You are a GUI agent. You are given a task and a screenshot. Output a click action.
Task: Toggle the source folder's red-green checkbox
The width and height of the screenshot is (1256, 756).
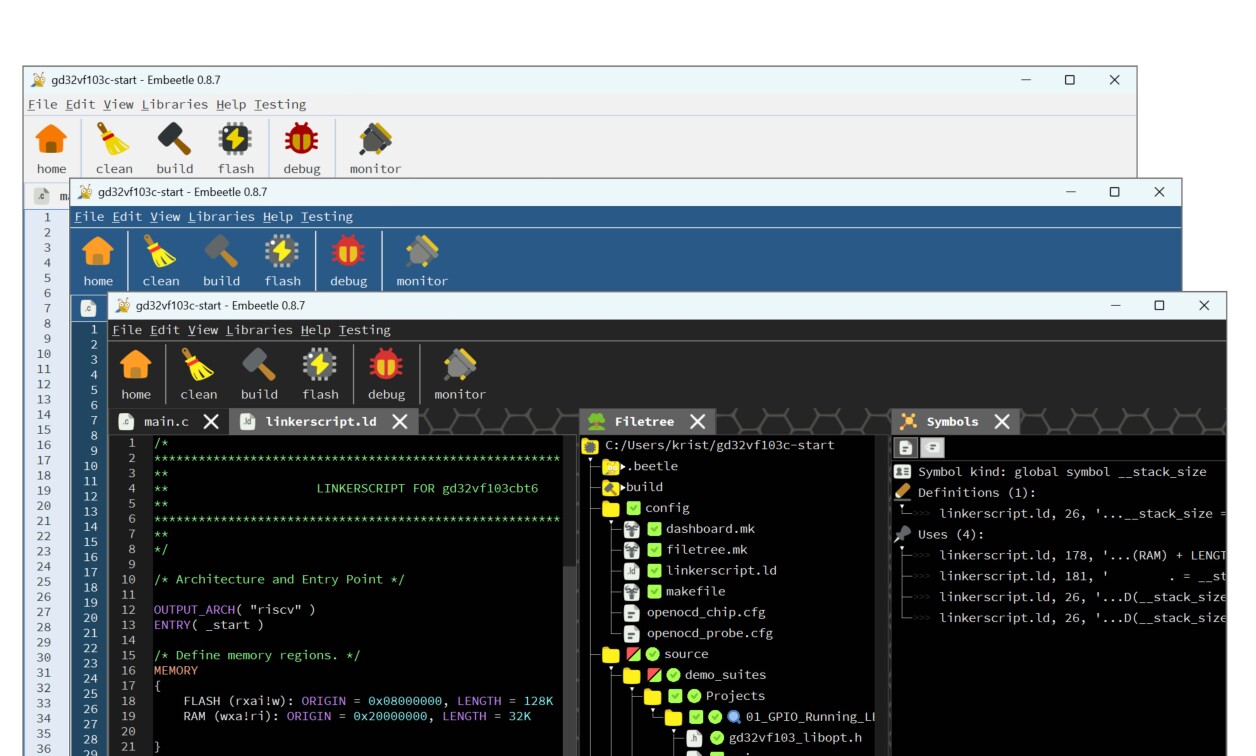(x=633, y=654)
